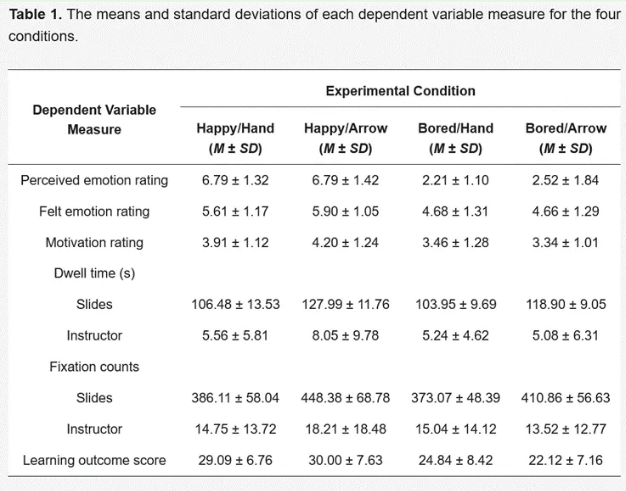Click the "Dependent Variable Measure" column header
This screenshot has width=626, height=491.
(x=94, y=119)
